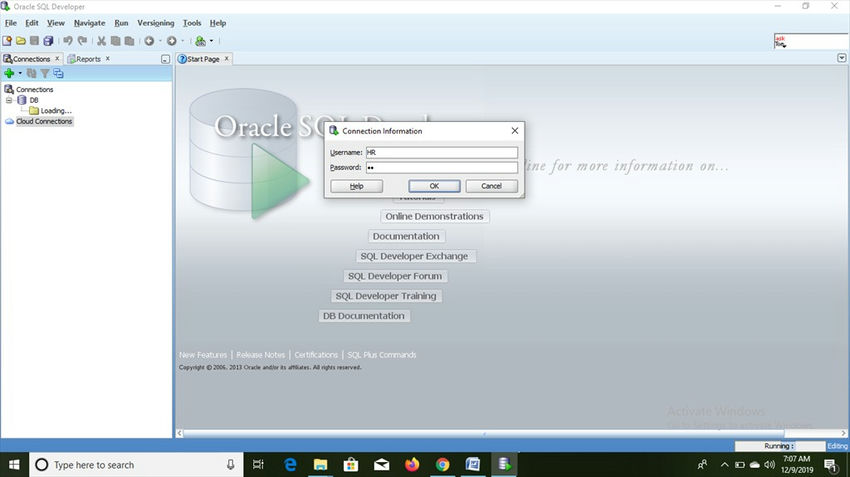
Task: Select Cloud Connections in the tree
Action: [x=44, y=121]
